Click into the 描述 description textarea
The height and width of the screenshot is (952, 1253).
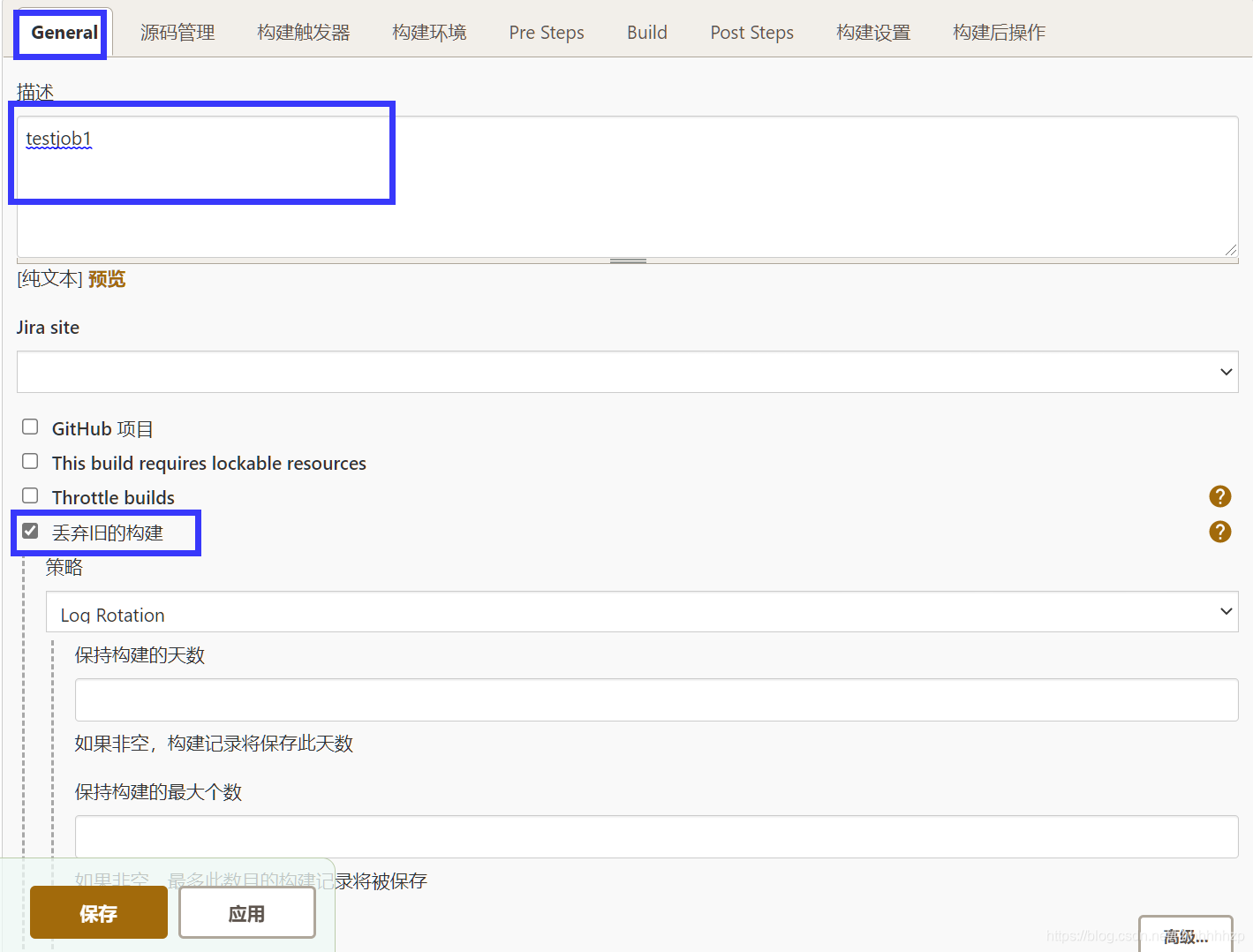[x=627, y=186]
